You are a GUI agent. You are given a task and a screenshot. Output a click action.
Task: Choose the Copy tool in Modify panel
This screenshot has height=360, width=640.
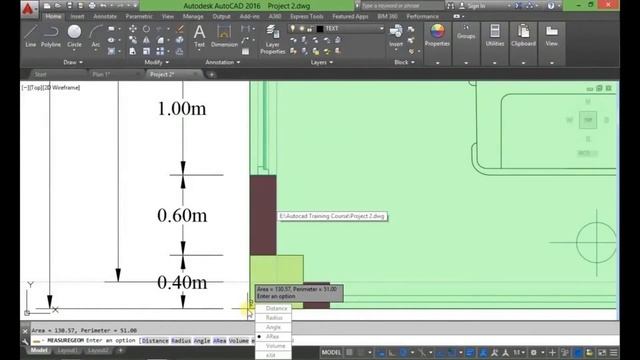[x=133, y=40]
